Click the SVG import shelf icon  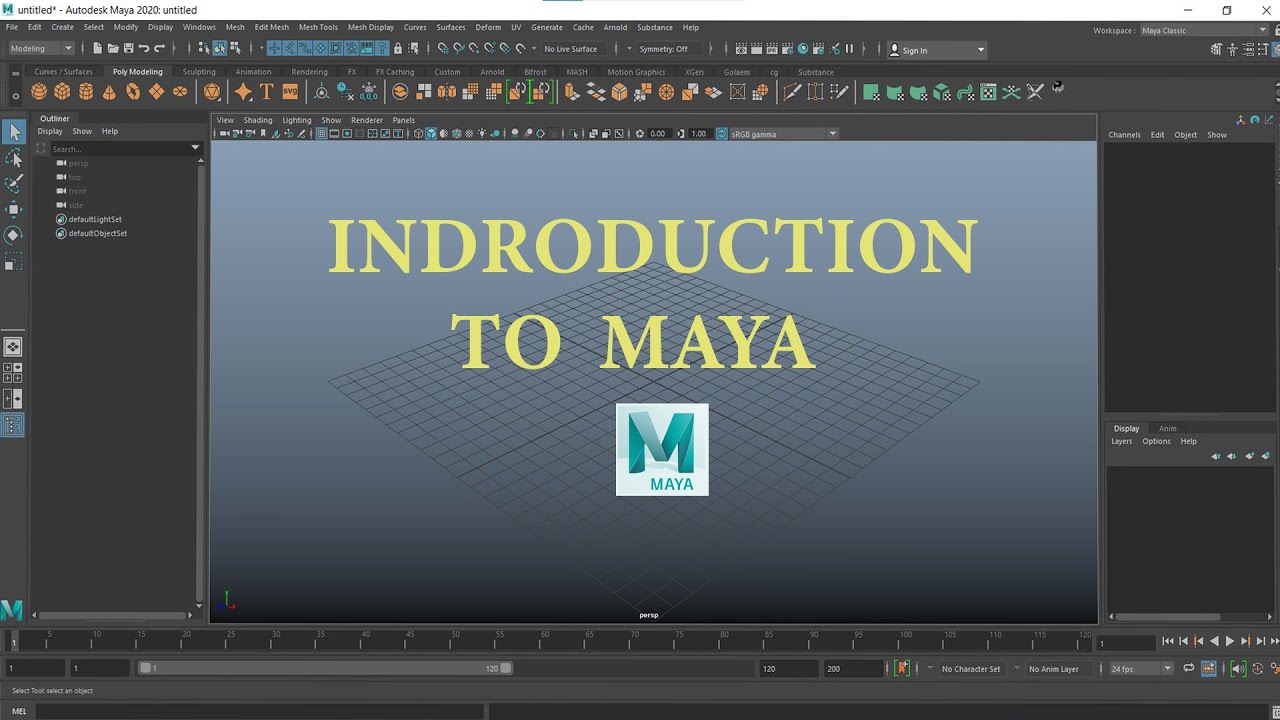click(x=290, y=92)
